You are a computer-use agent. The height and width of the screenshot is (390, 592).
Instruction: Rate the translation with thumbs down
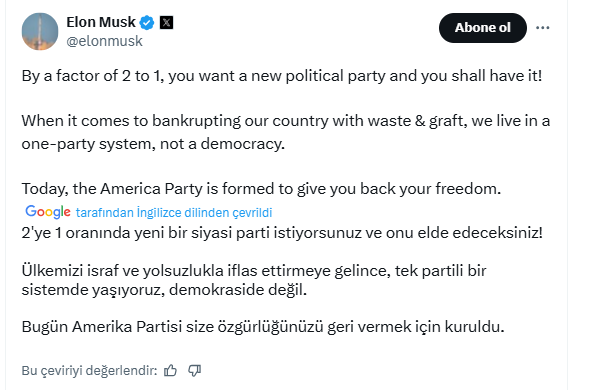coord(195,370)
